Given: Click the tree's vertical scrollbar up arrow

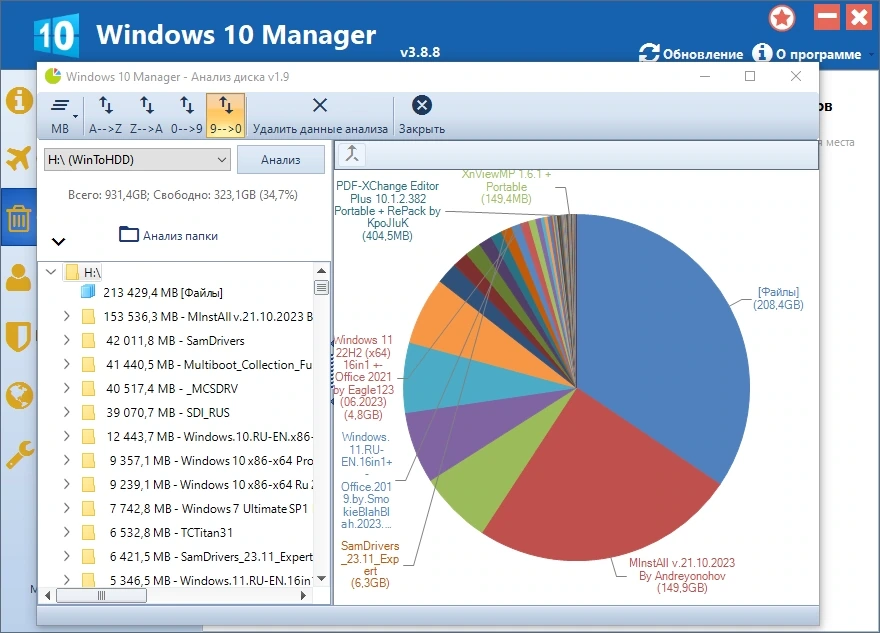Looking at the screenshot, I should [x=322, y=271].
